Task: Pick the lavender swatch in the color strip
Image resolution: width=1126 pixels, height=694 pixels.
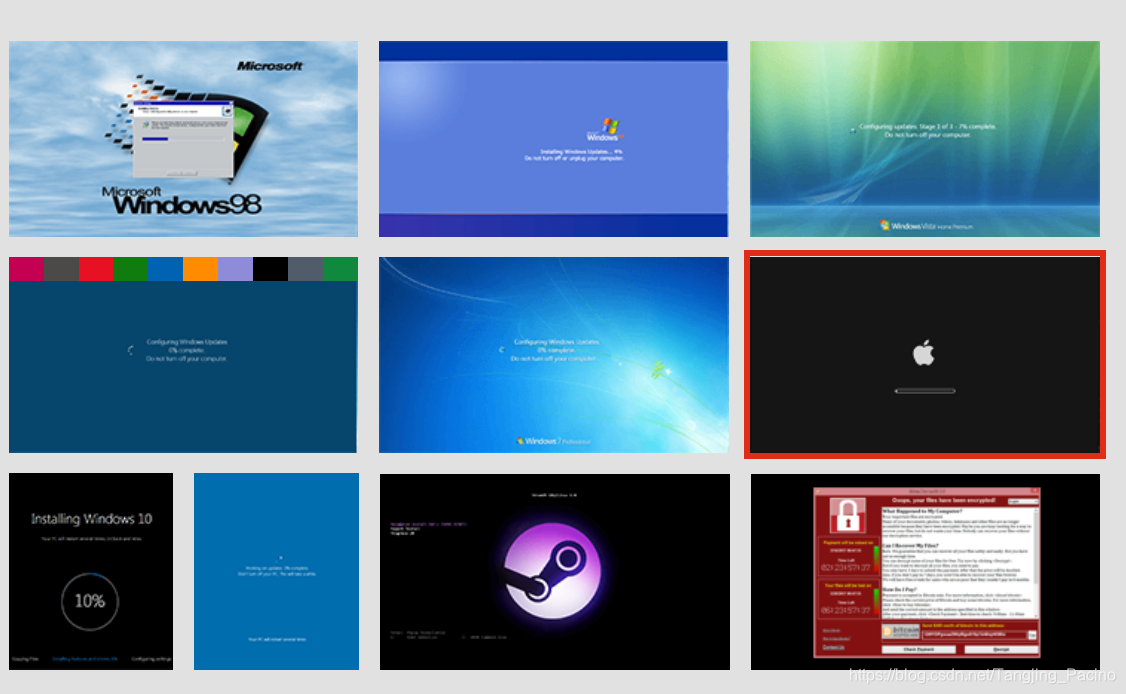Action: pyautogui.click(x=236, y=269)
